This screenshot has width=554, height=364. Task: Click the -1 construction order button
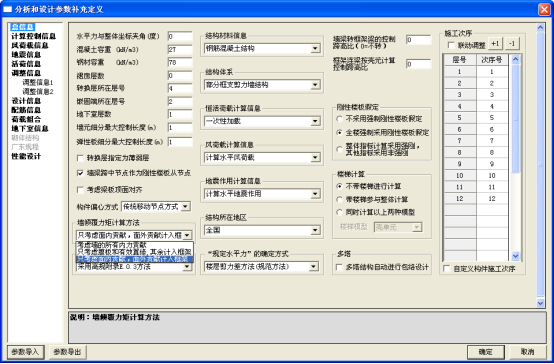(512, 44)
